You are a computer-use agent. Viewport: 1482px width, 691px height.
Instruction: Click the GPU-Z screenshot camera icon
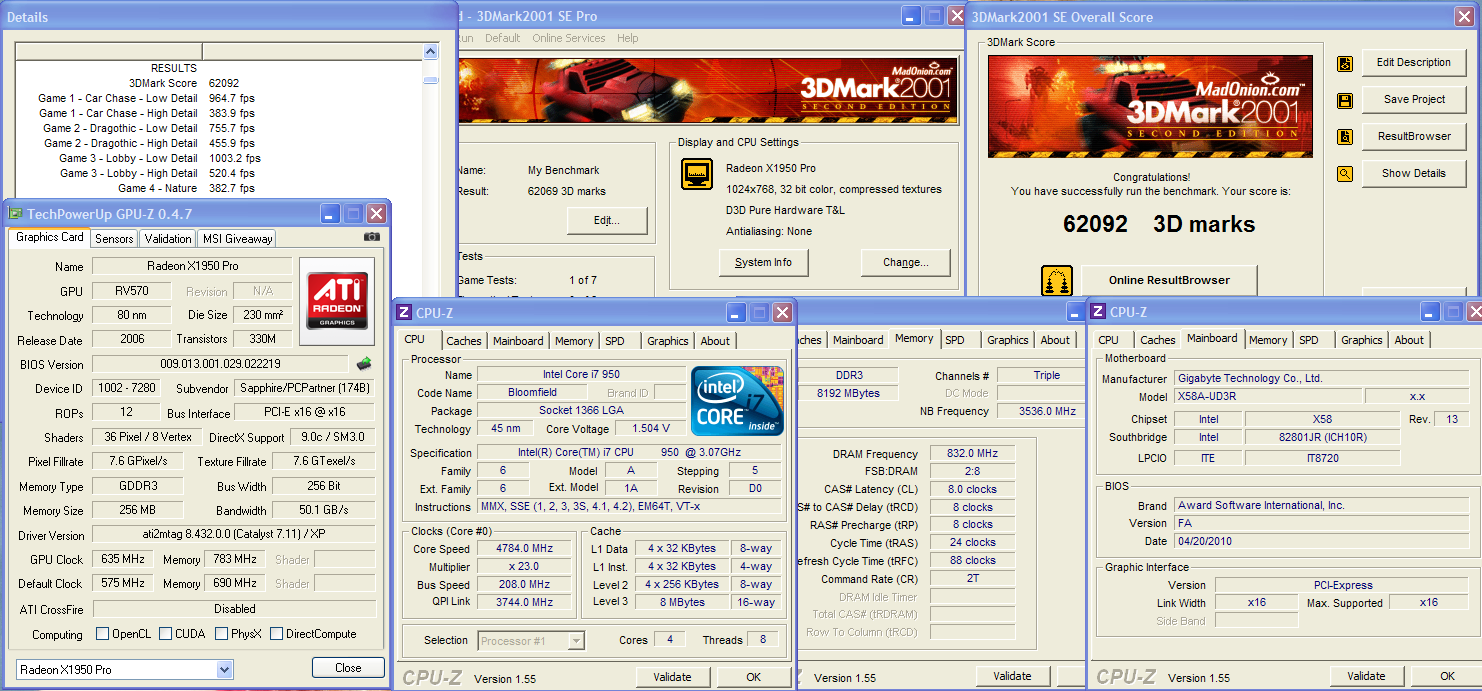[x=372, y=237]
